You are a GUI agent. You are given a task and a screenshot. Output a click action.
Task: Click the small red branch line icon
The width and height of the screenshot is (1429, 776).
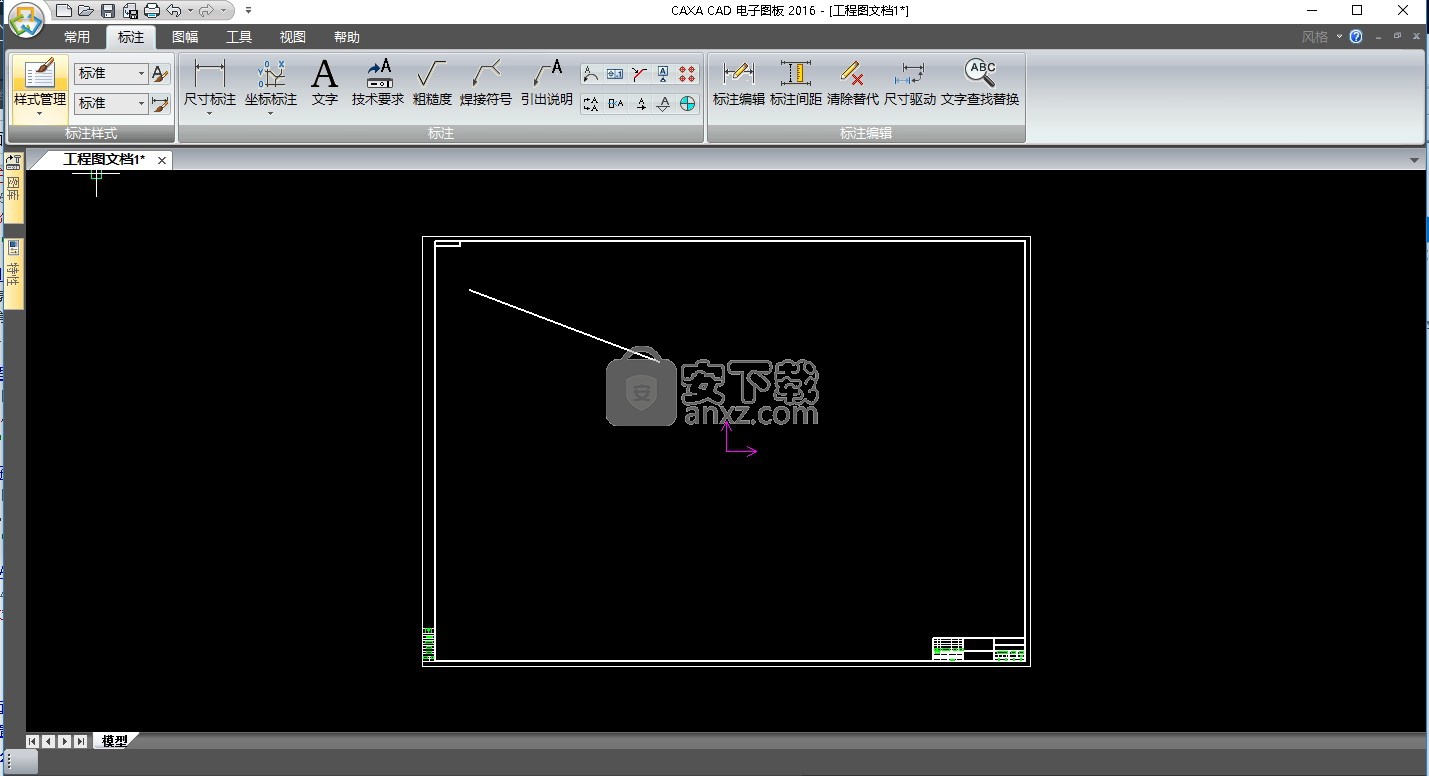click(x=639, y=74)
